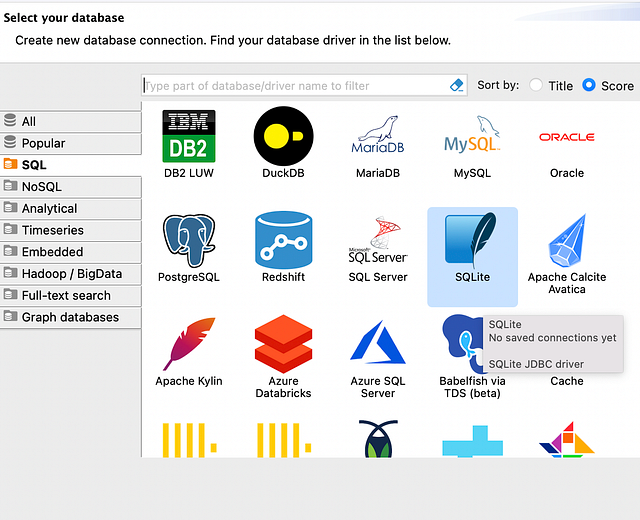Choose Apache Calcite Avatica driver
Viewport: 640px width, 520px height.
[567, 254]
